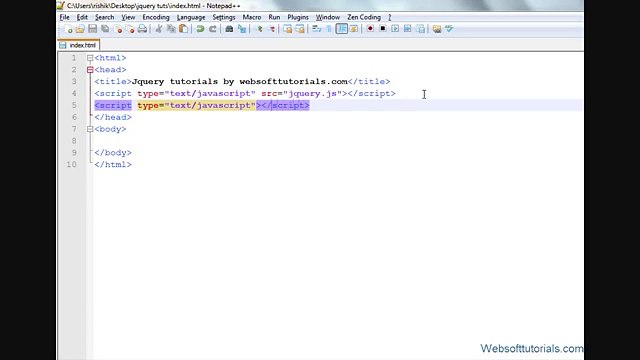Screen dimensions: 640x360
Task: Click highlighted <script on line 5
Action: click(x=113, y=105)
